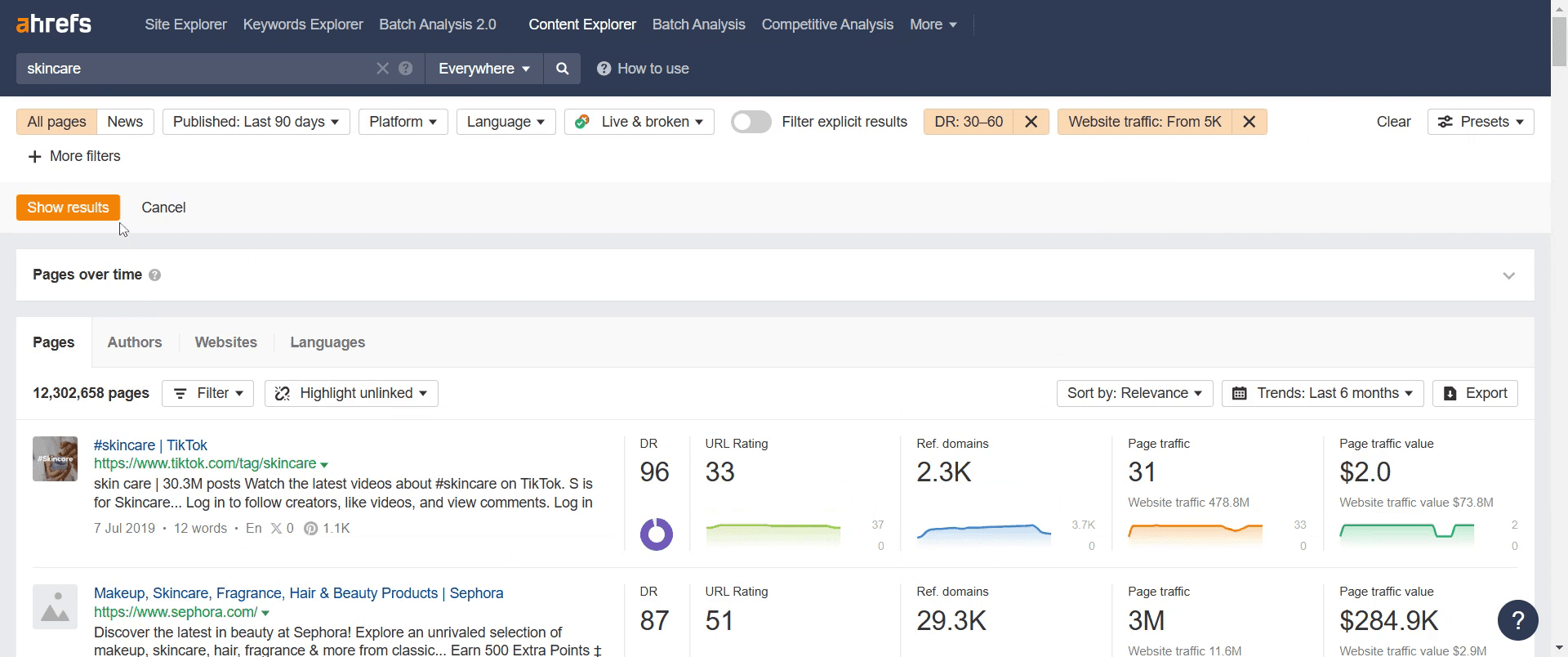Clear all filters
The width and height of the screenshot is (1568, 657).
click(1393, 122)
